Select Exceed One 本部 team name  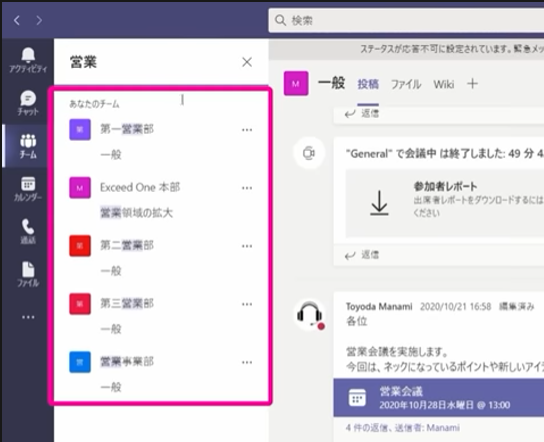tap(140, 187)
